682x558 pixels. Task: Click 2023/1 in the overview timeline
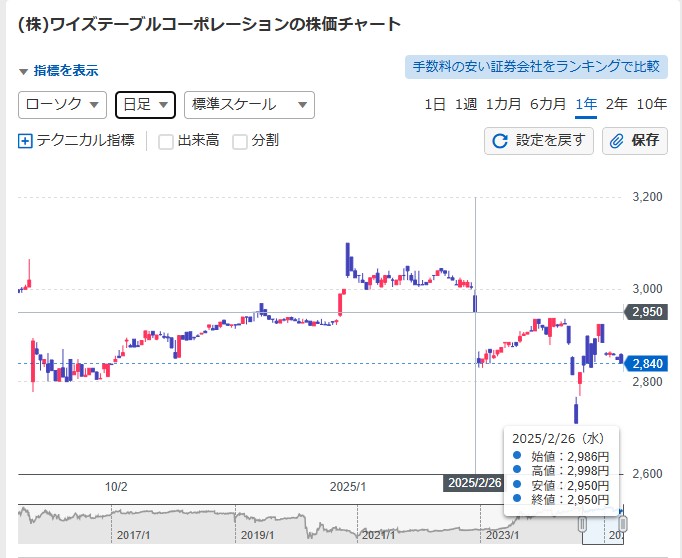coord(502,535)
